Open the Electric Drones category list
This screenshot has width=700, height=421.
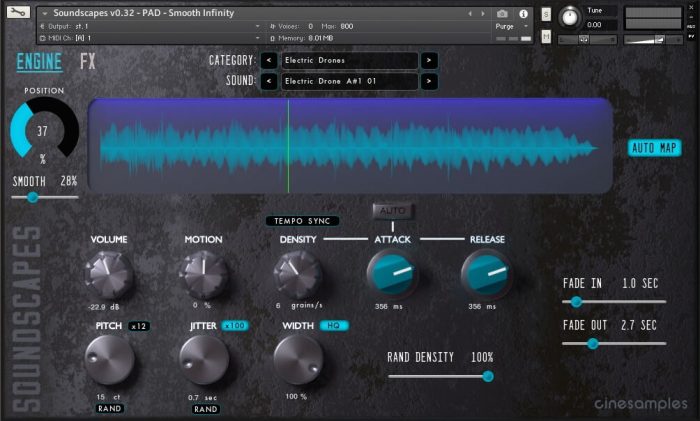tap(350, 60)
